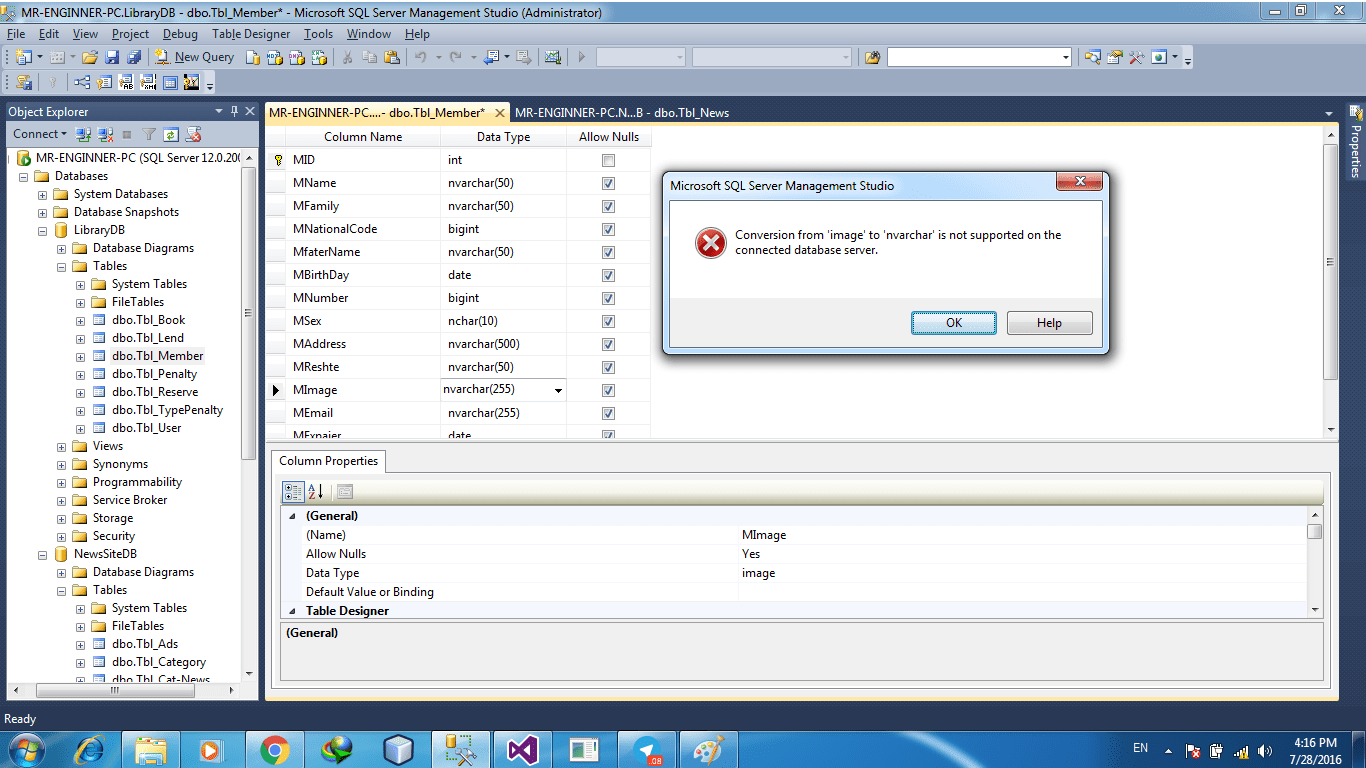Uncheck Allow Nulls for MBirthDay column

pos(607,275)
